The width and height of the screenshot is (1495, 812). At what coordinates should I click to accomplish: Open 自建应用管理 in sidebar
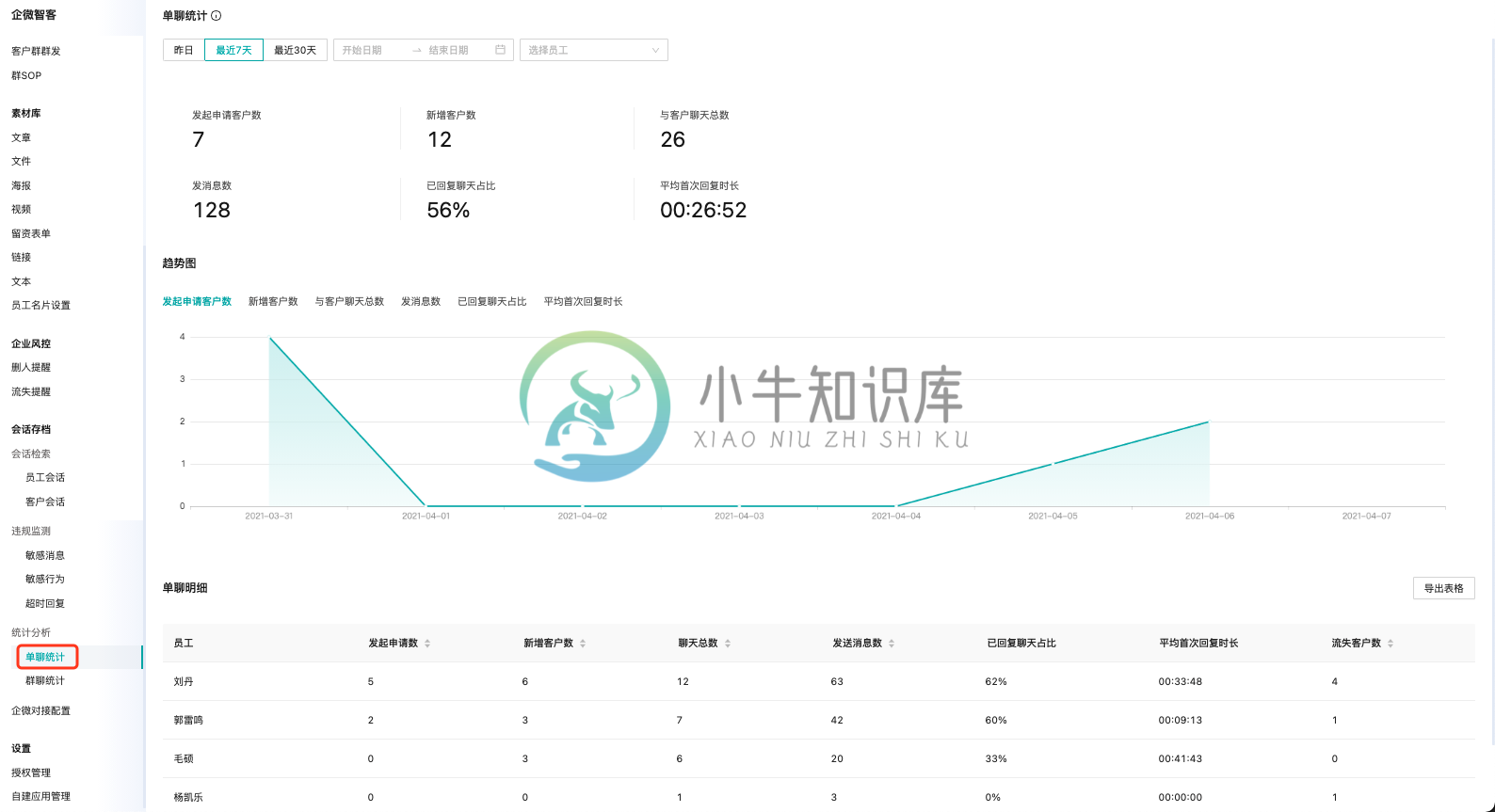point(40,796)
